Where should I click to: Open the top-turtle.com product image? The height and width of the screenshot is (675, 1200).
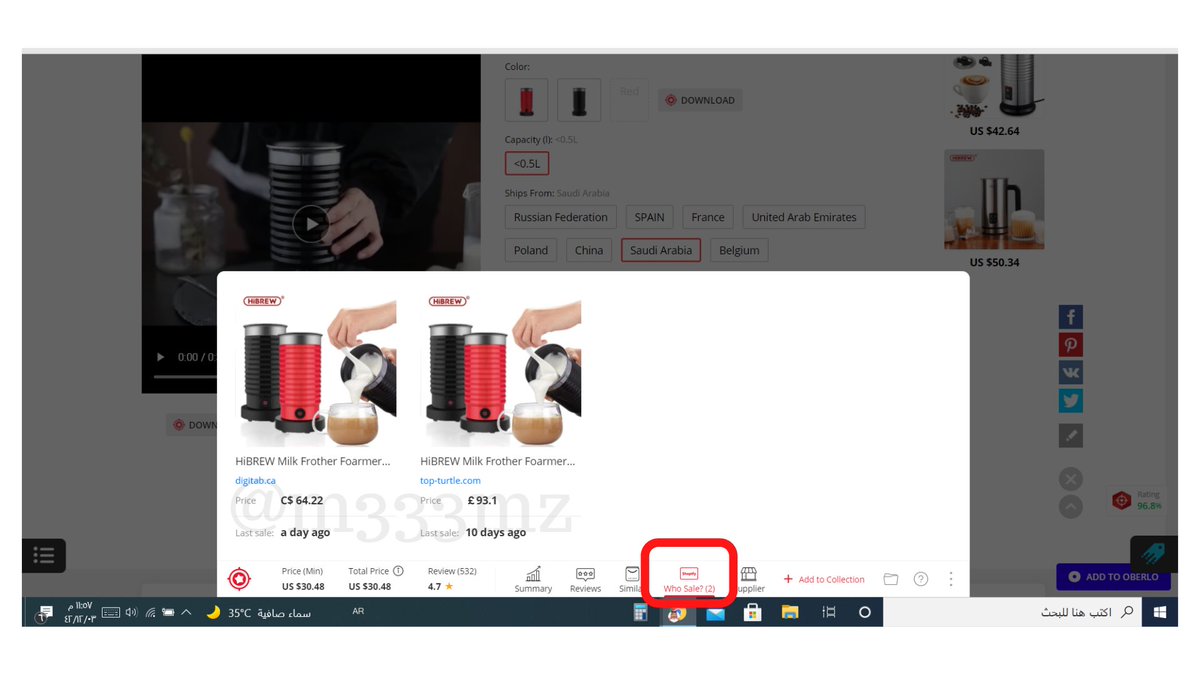click(501, 368)
